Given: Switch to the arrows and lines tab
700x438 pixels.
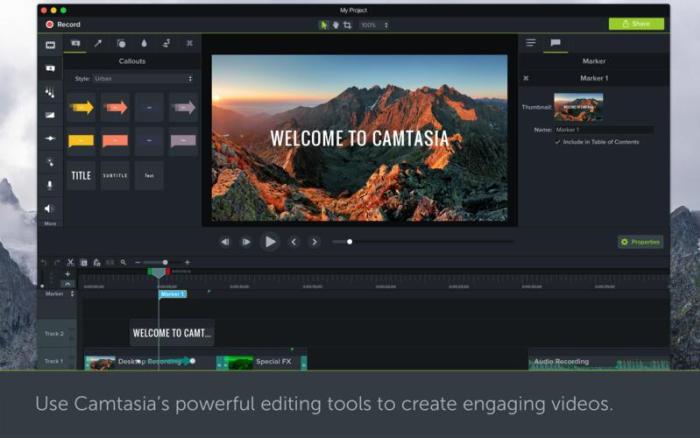Looking at the screenshot, I should 98,44.
